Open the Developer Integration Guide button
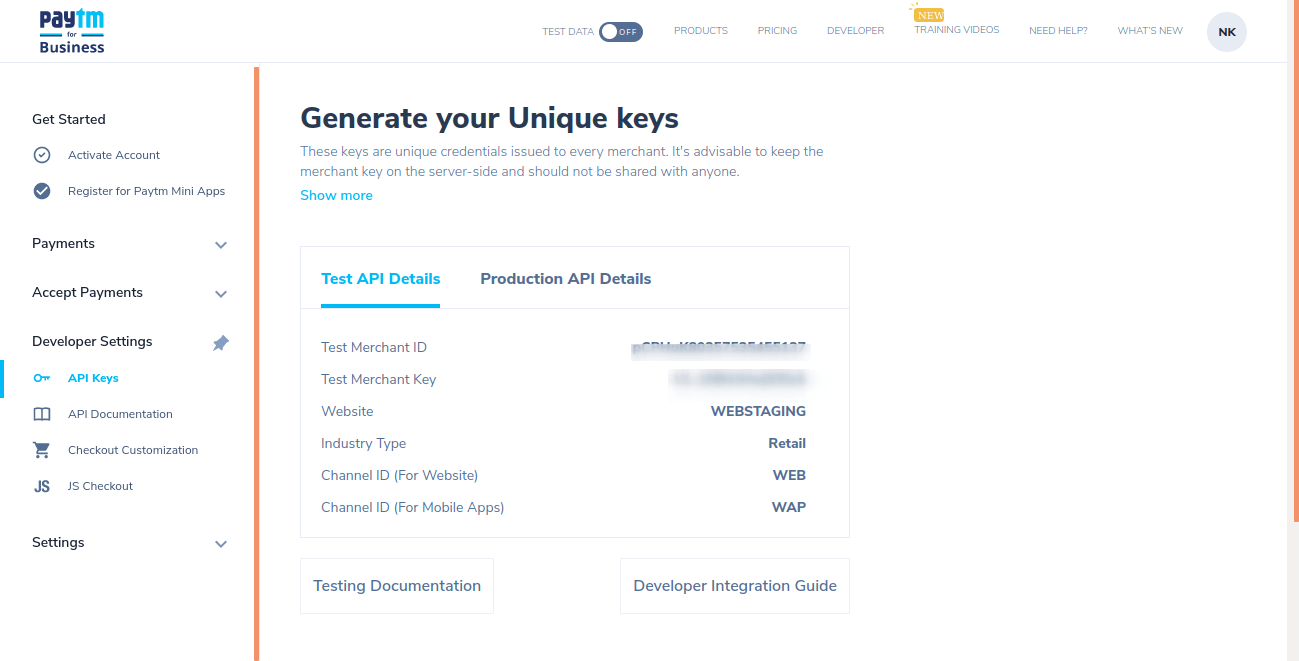This screenshot has height=661, width=1299. [x=735, y=586]
